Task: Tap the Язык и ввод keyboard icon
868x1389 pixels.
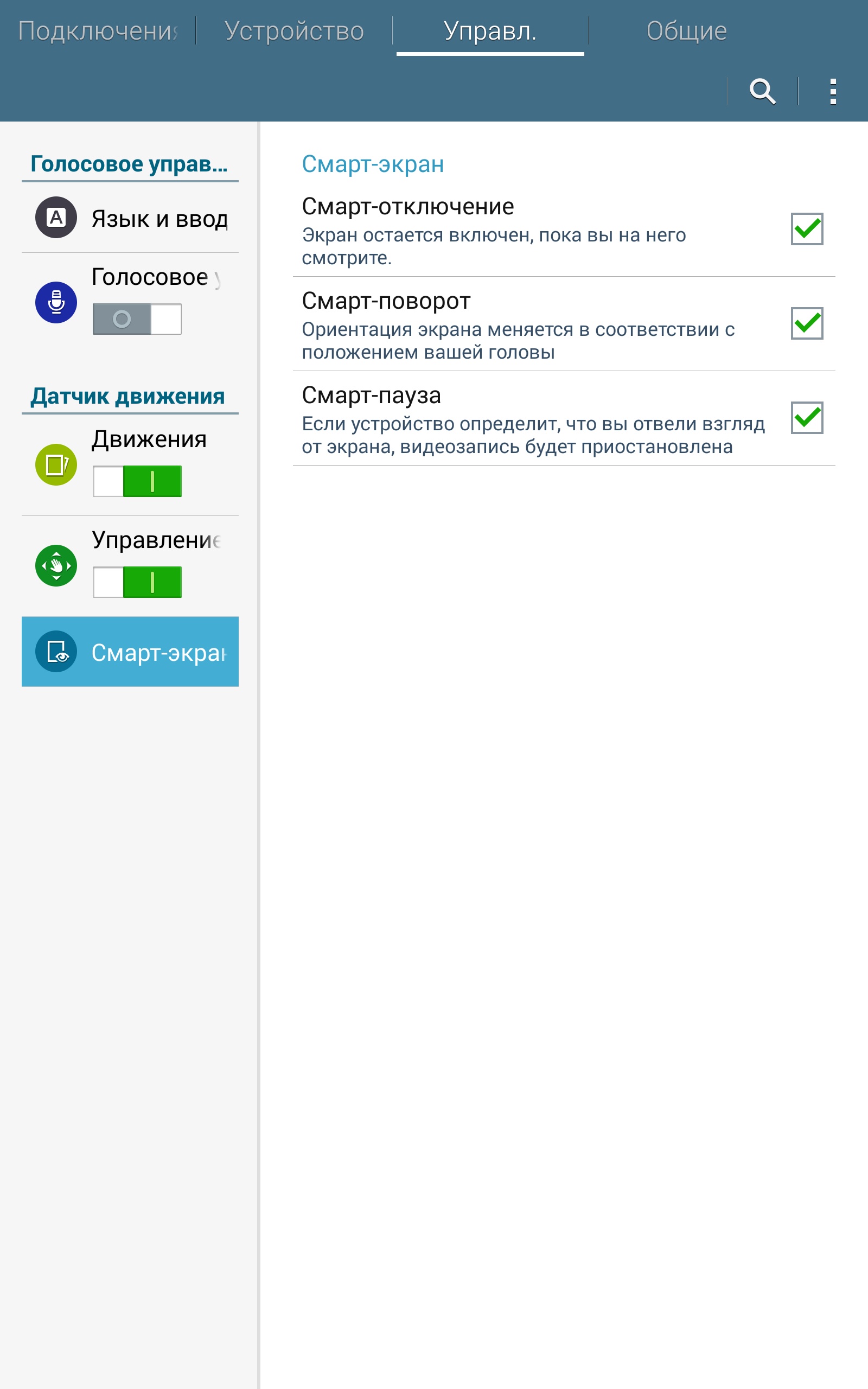Action: coord(56,218)
